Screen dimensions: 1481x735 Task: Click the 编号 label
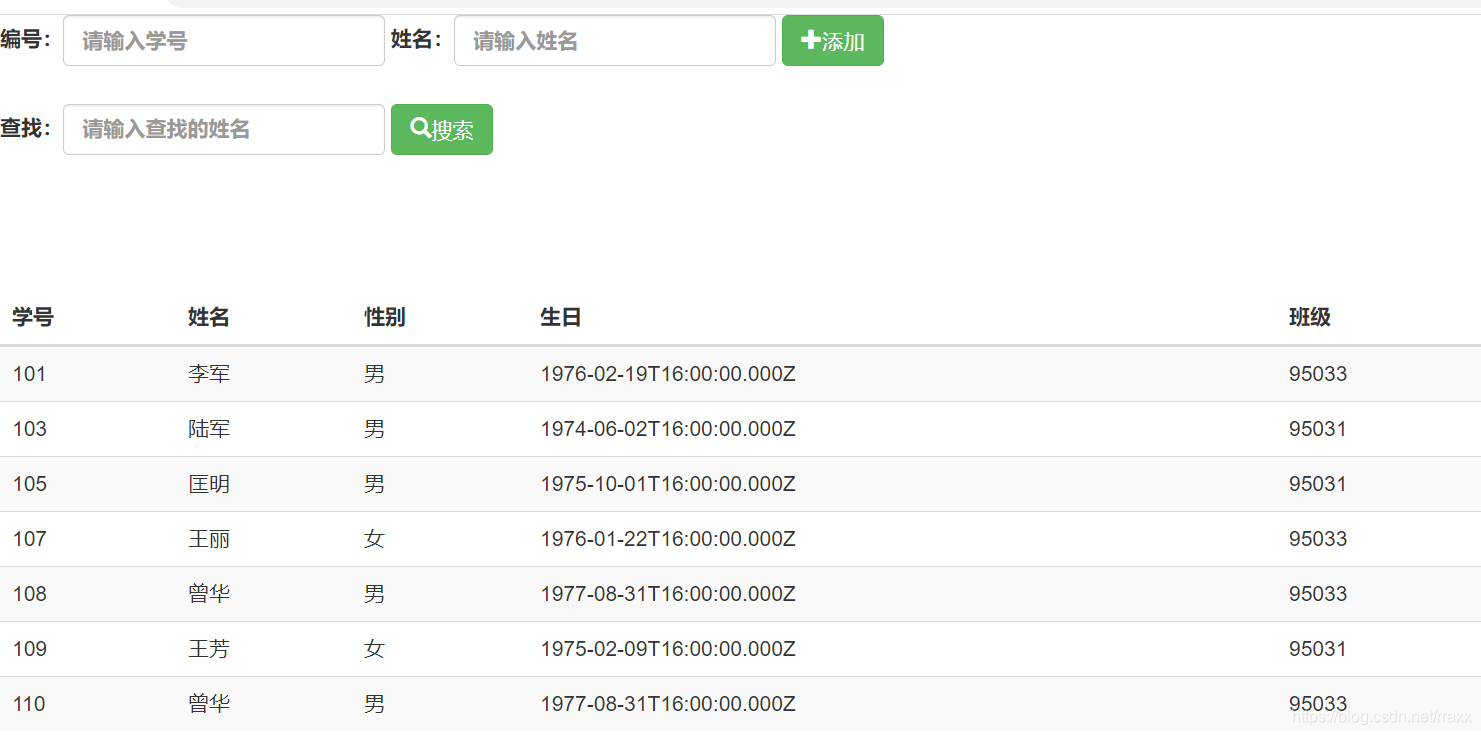click(26, 39)
